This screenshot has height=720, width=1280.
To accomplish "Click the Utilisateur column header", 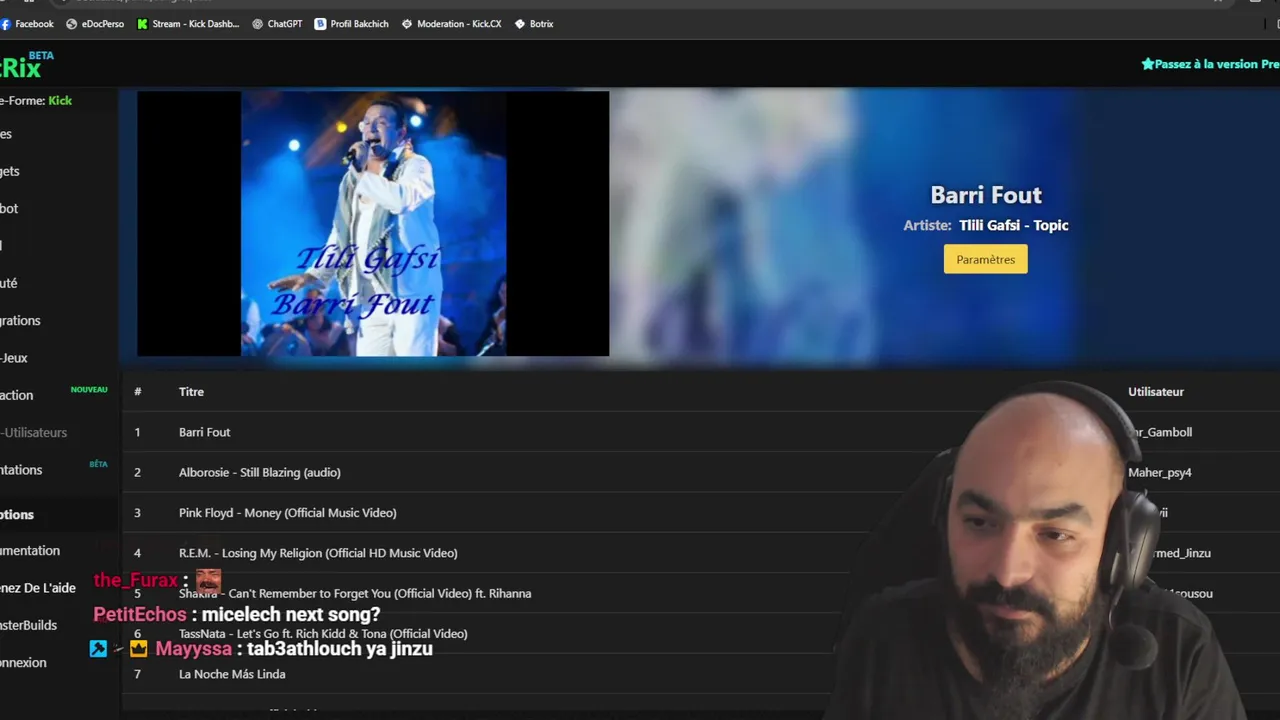I will point(1156,392).
